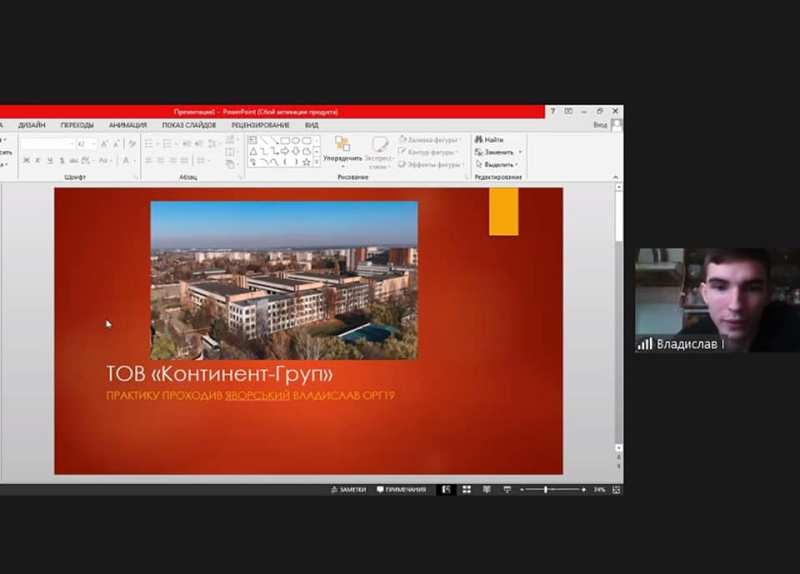Pick font color with the A icon
Viewport: 800px width, 574px height.
pos(127,161)
